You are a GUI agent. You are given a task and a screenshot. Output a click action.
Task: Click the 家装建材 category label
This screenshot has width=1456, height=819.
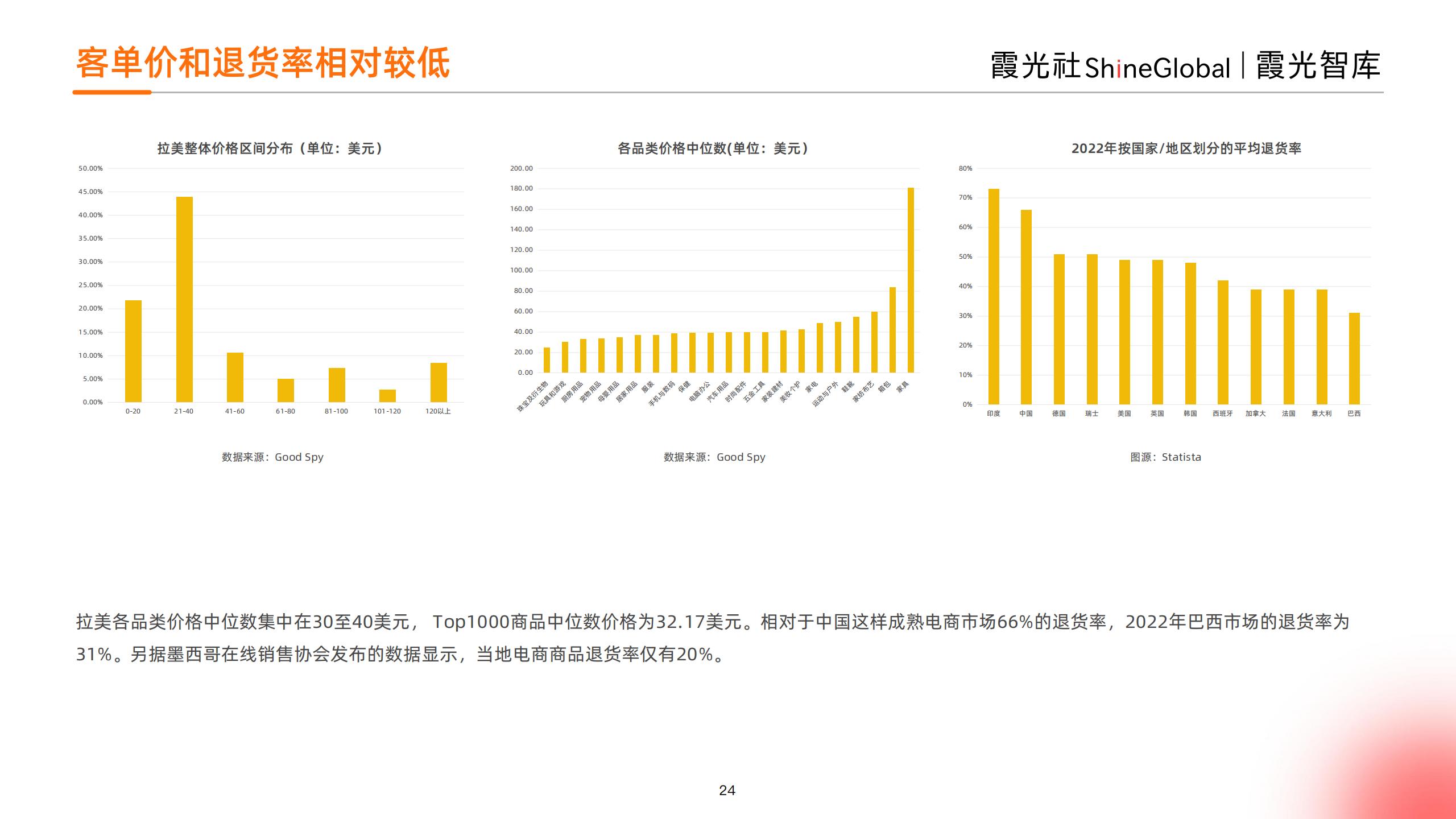coord(773,392)
